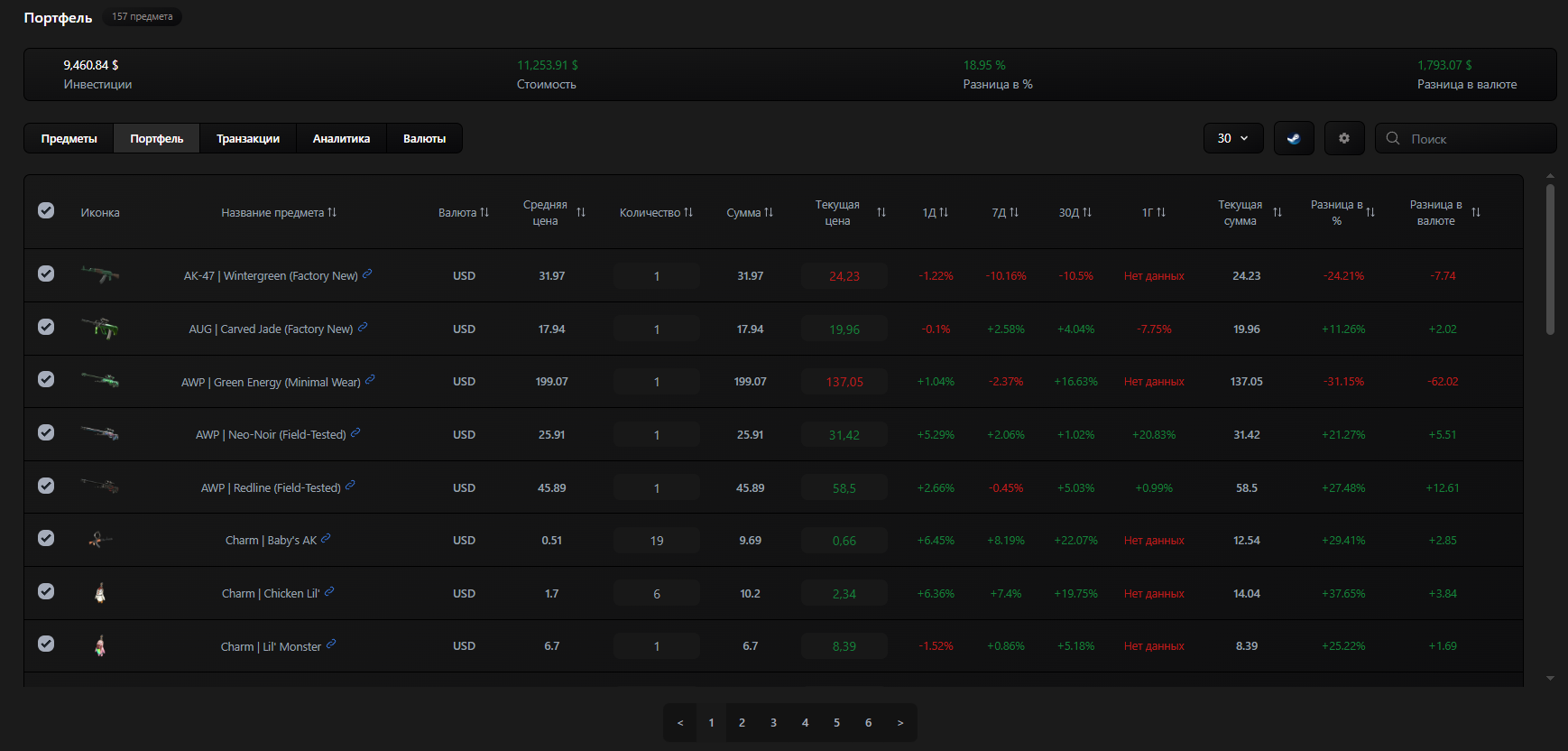Switch to the Транзакции tab
This screenshot has width=1568, height=751.
pos(248,139)
